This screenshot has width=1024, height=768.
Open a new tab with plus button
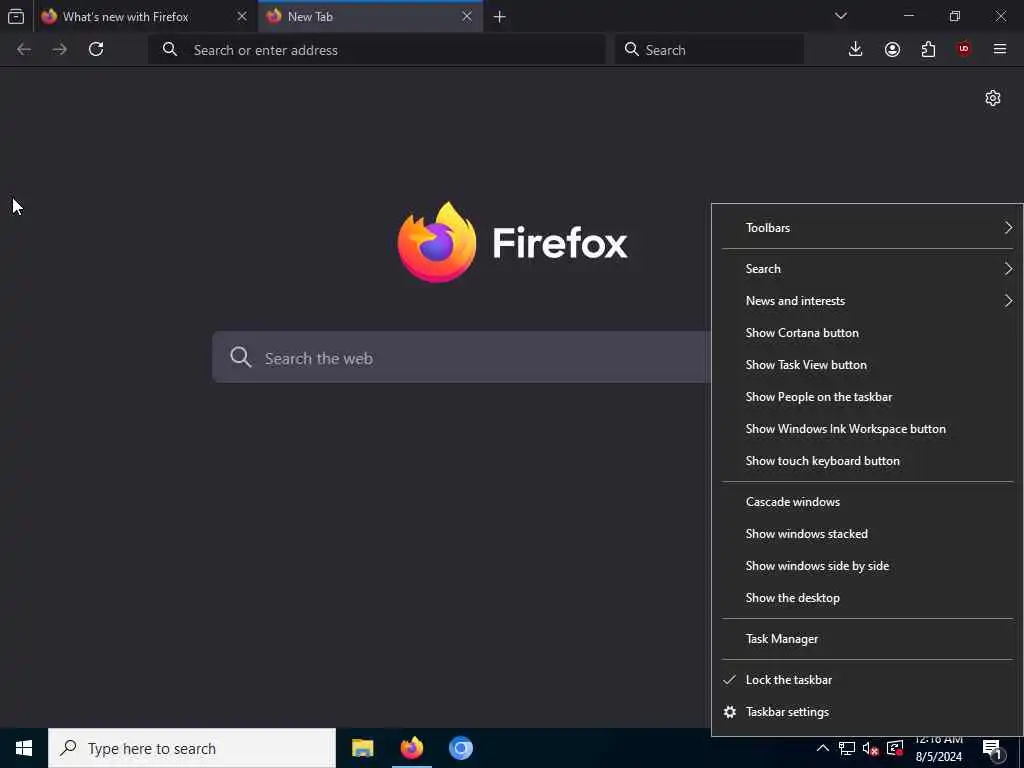pos(500,17)
